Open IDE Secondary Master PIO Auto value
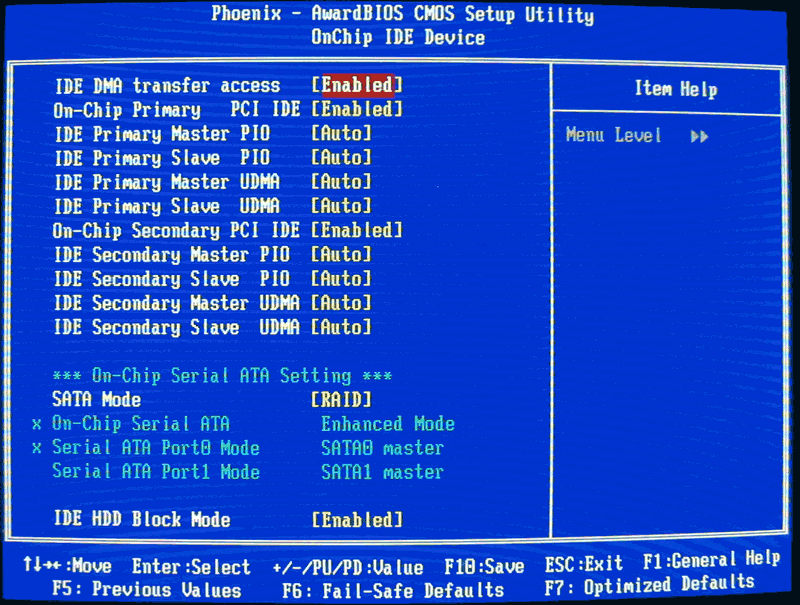Image resolution: width=800 pixels, height=605 pixels. point(341,255)
